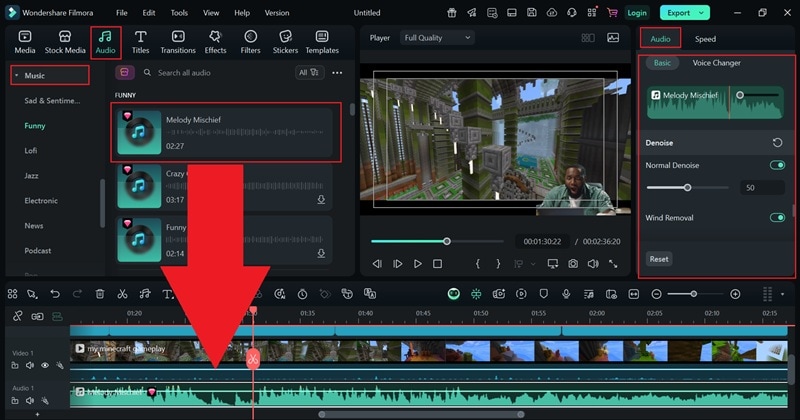Select the Sad & Sentimental music category

(52, 101)
